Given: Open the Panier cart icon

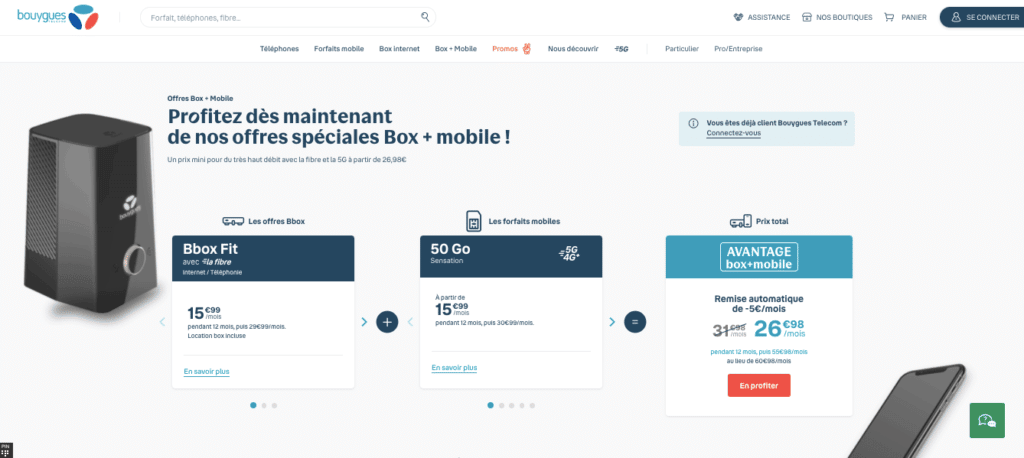Looking at the screenshot, I should (x=889, y=18).
